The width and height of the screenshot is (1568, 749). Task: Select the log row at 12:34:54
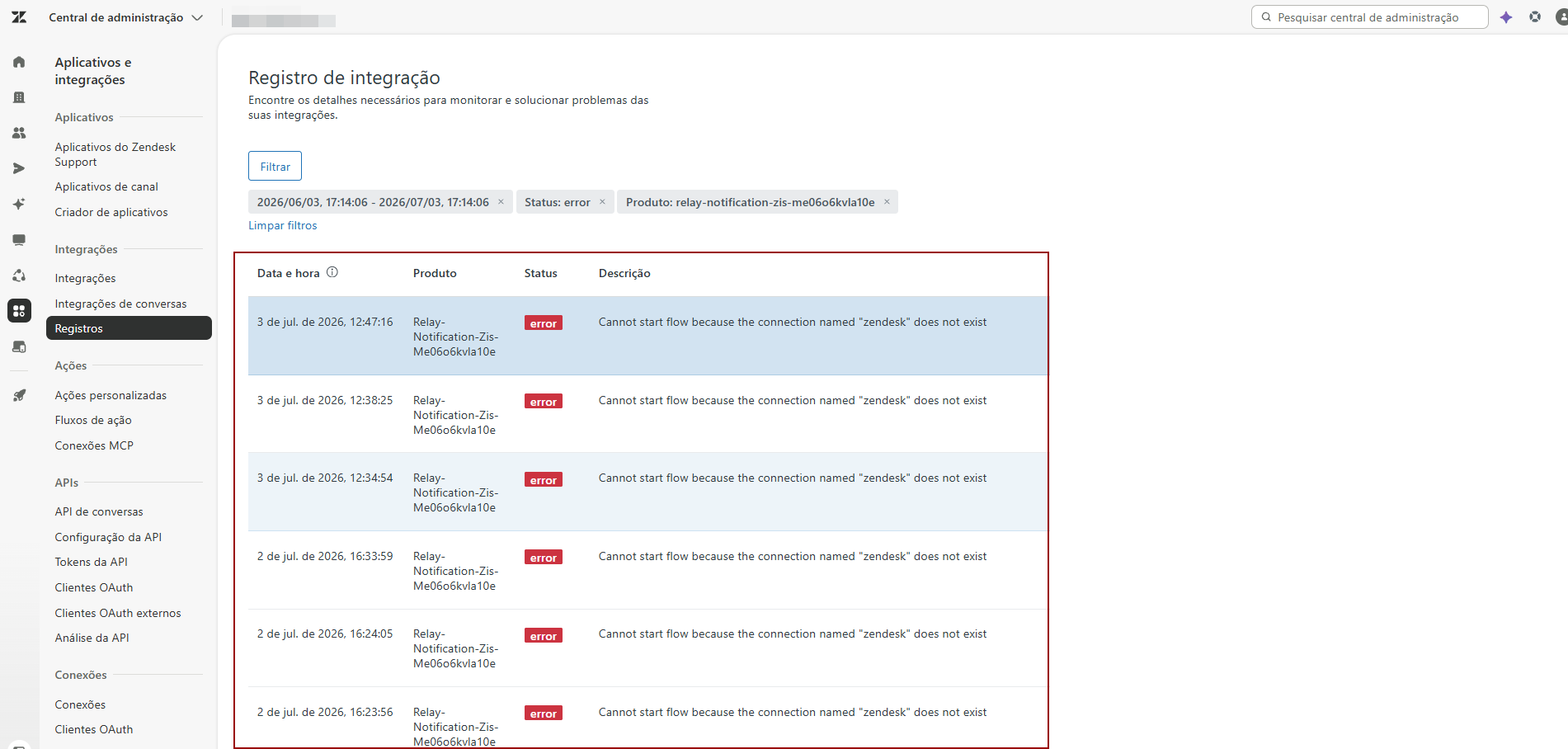tap(647, 492)
